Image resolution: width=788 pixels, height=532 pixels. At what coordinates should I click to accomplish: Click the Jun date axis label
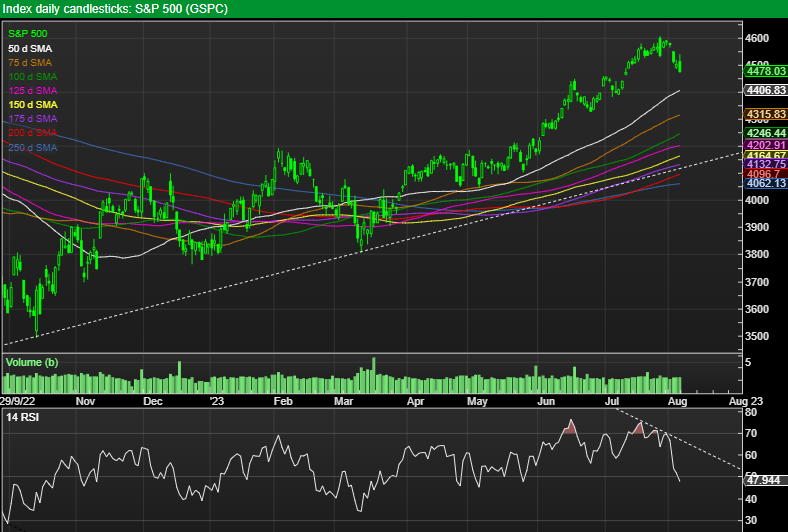click(x=546, y=401)
